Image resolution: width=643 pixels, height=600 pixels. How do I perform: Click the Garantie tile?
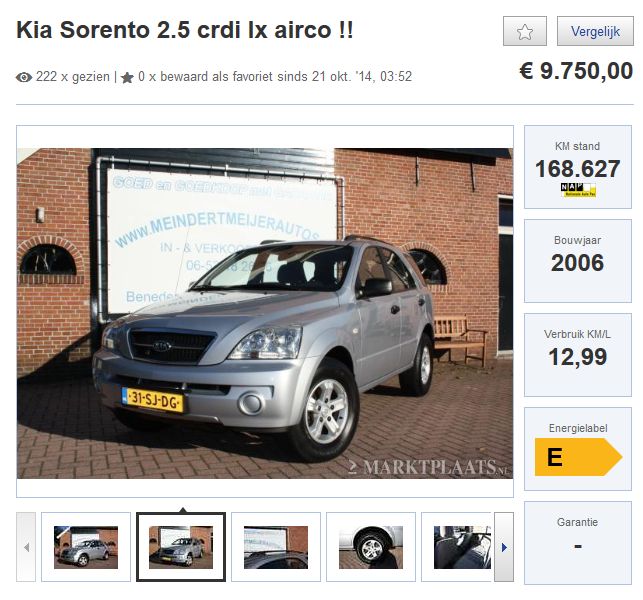click(x=578, y=543)
